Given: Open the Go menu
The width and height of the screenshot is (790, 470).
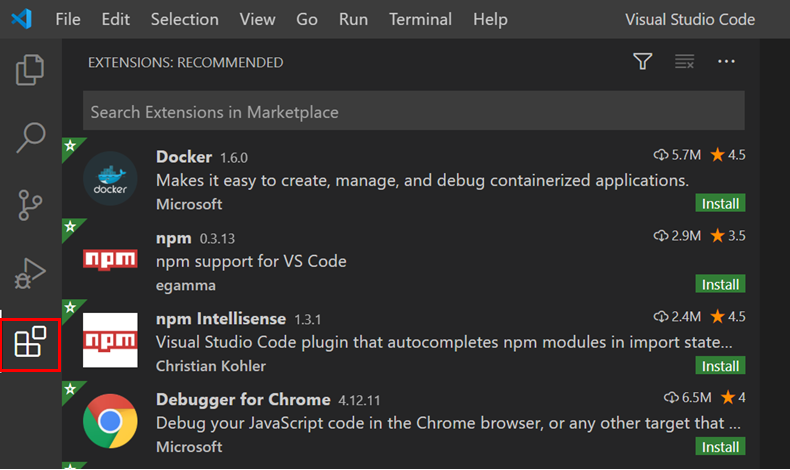Looking at the screenshot, I should coord(307,19).
